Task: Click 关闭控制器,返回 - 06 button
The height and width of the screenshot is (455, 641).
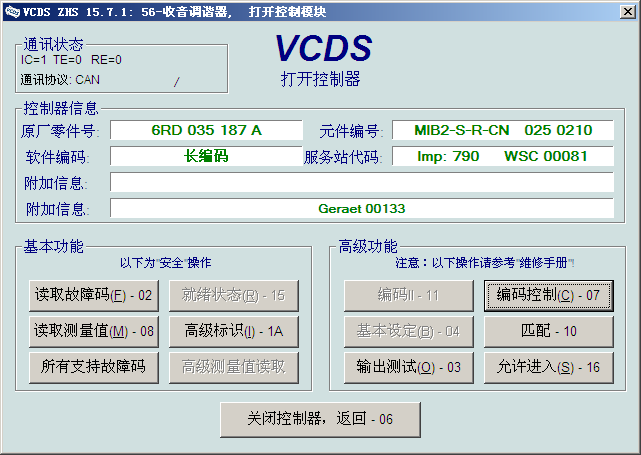Action: (x=320, y=419)
